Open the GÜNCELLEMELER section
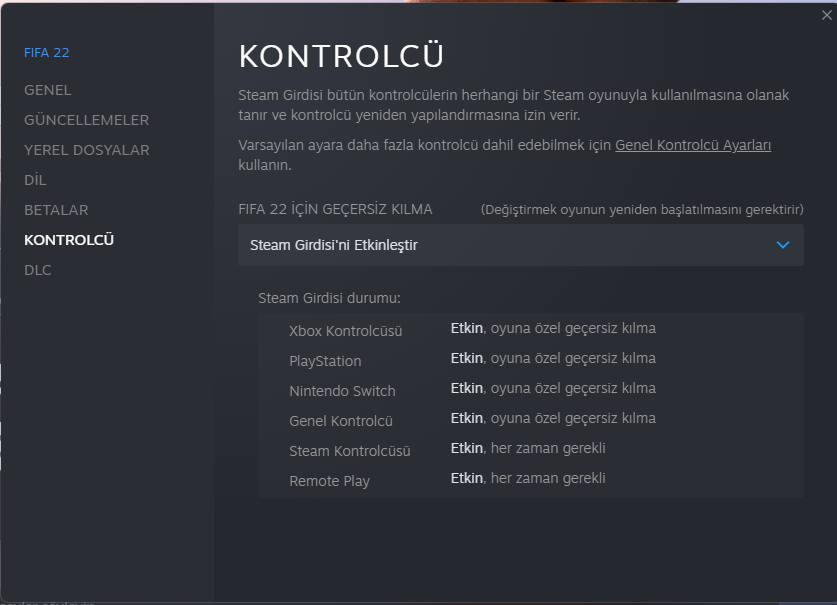837x605 pixels. coord(86,120)
